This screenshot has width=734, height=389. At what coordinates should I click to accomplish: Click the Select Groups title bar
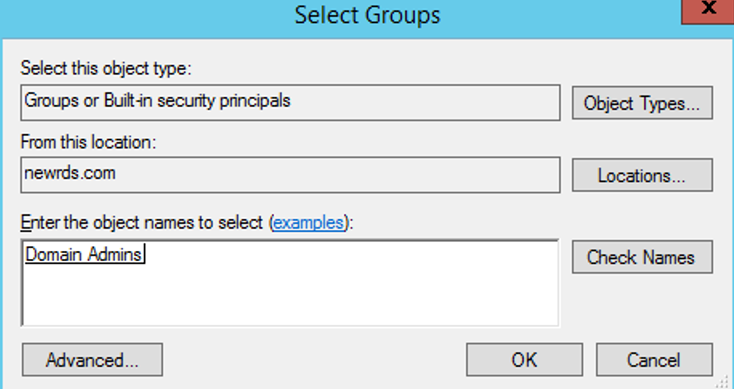point(367,15)
